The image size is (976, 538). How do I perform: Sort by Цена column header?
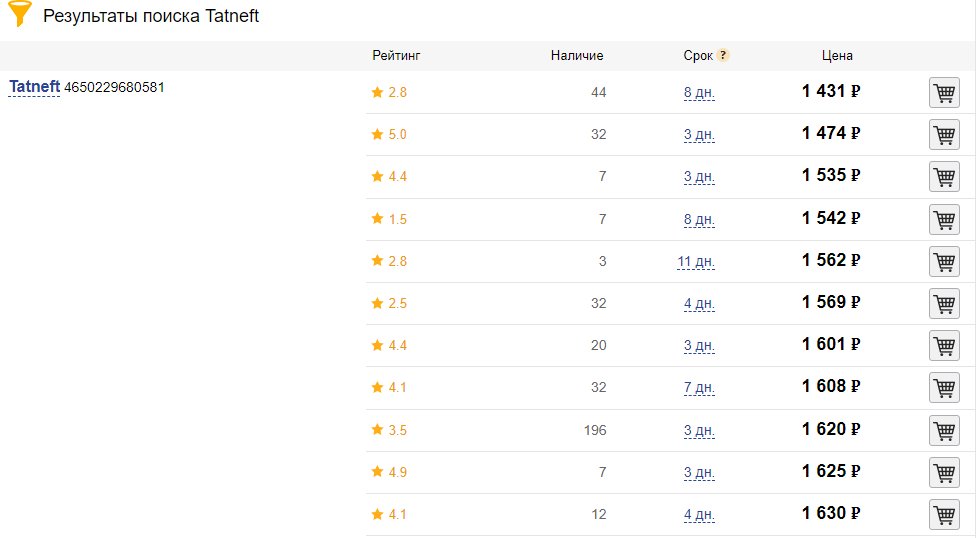point(837,55)
